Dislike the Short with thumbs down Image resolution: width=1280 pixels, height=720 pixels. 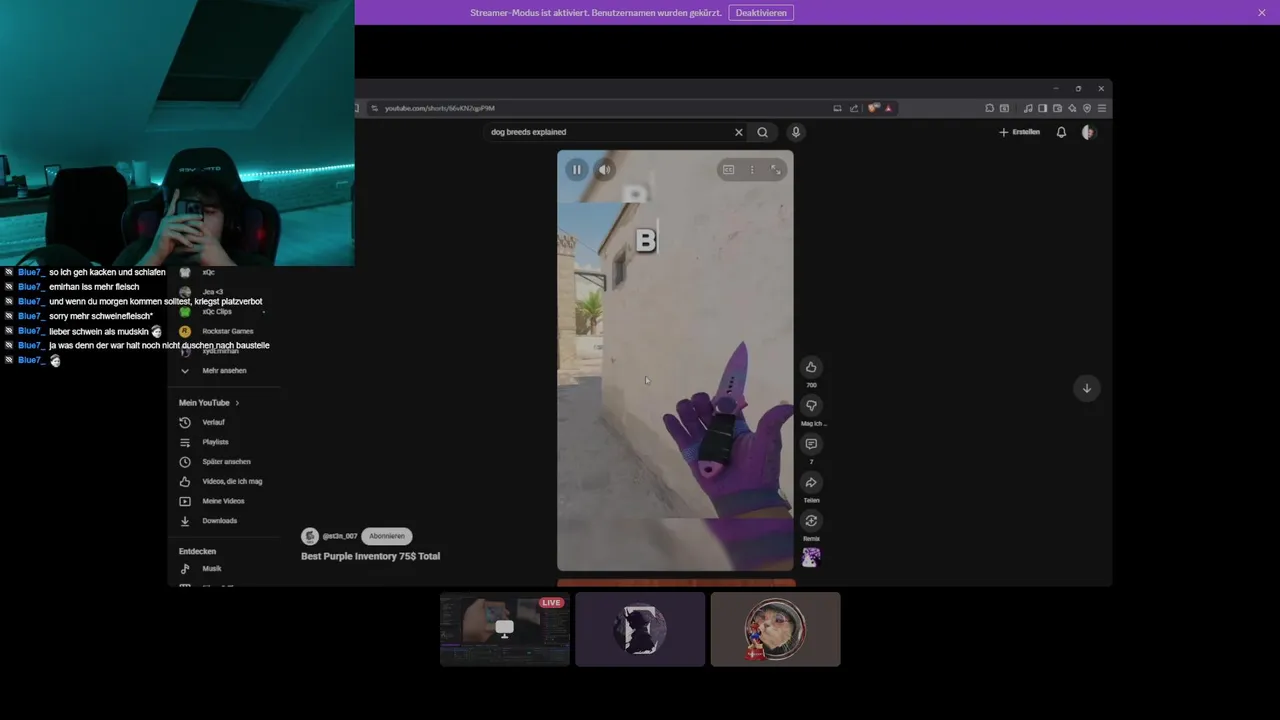click(x=811, y=405)
